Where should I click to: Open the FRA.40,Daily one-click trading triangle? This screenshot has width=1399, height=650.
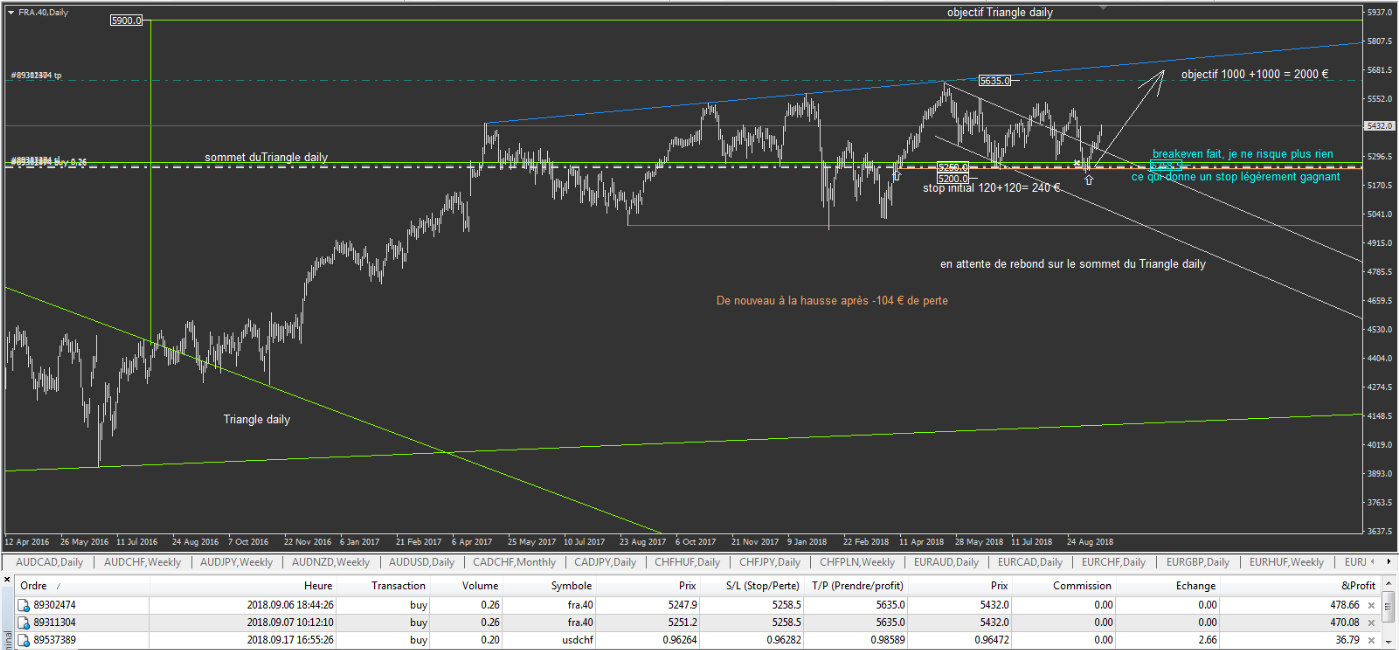coord(10,11)
